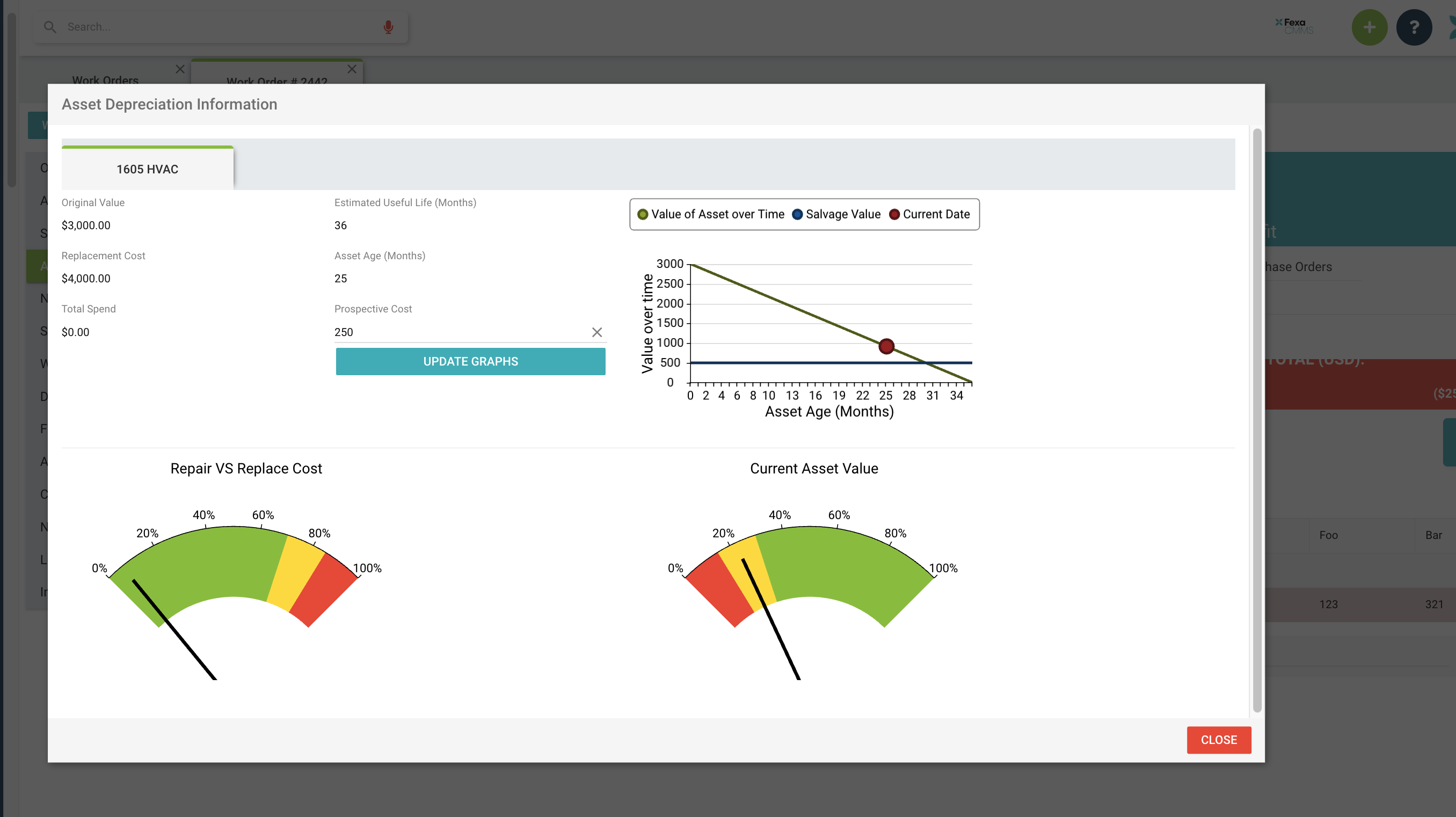Switch to the Work Orders tab
The width and height of the screenshot is (1456, 817).
click(x=105, y=79)
